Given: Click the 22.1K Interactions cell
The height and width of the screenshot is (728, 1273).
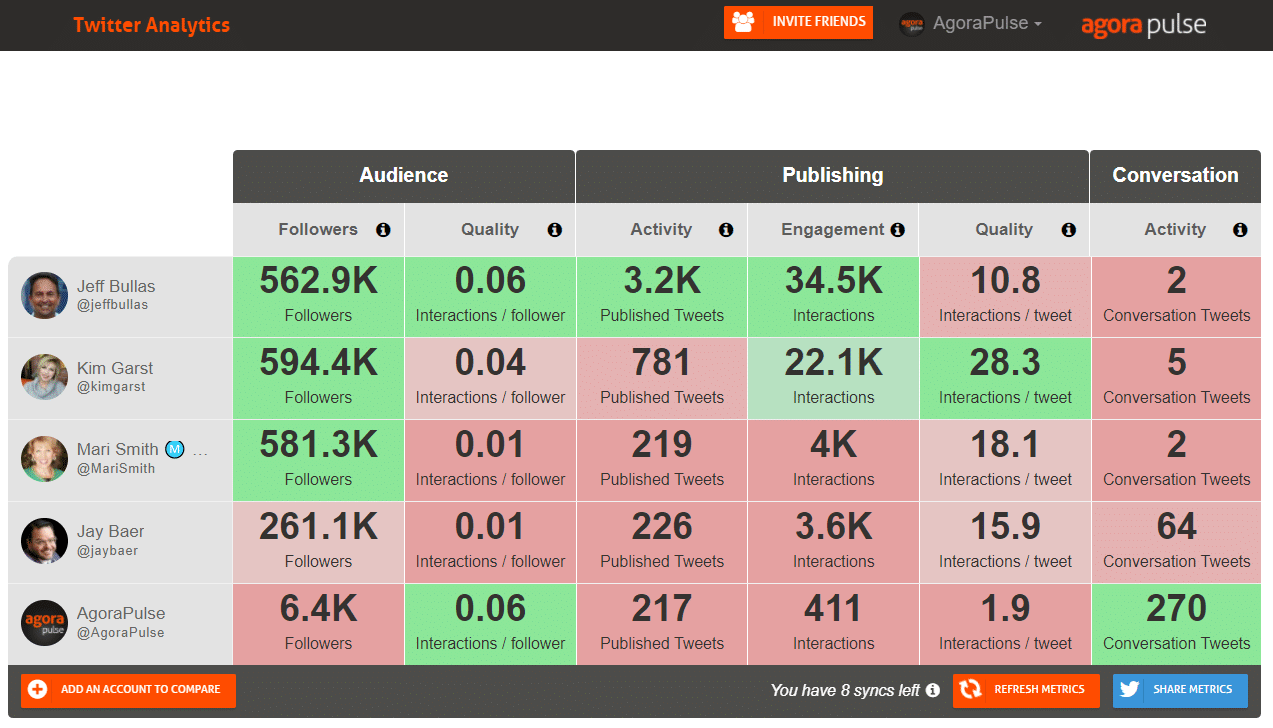Looking at the screenshot, I should 833,379.
